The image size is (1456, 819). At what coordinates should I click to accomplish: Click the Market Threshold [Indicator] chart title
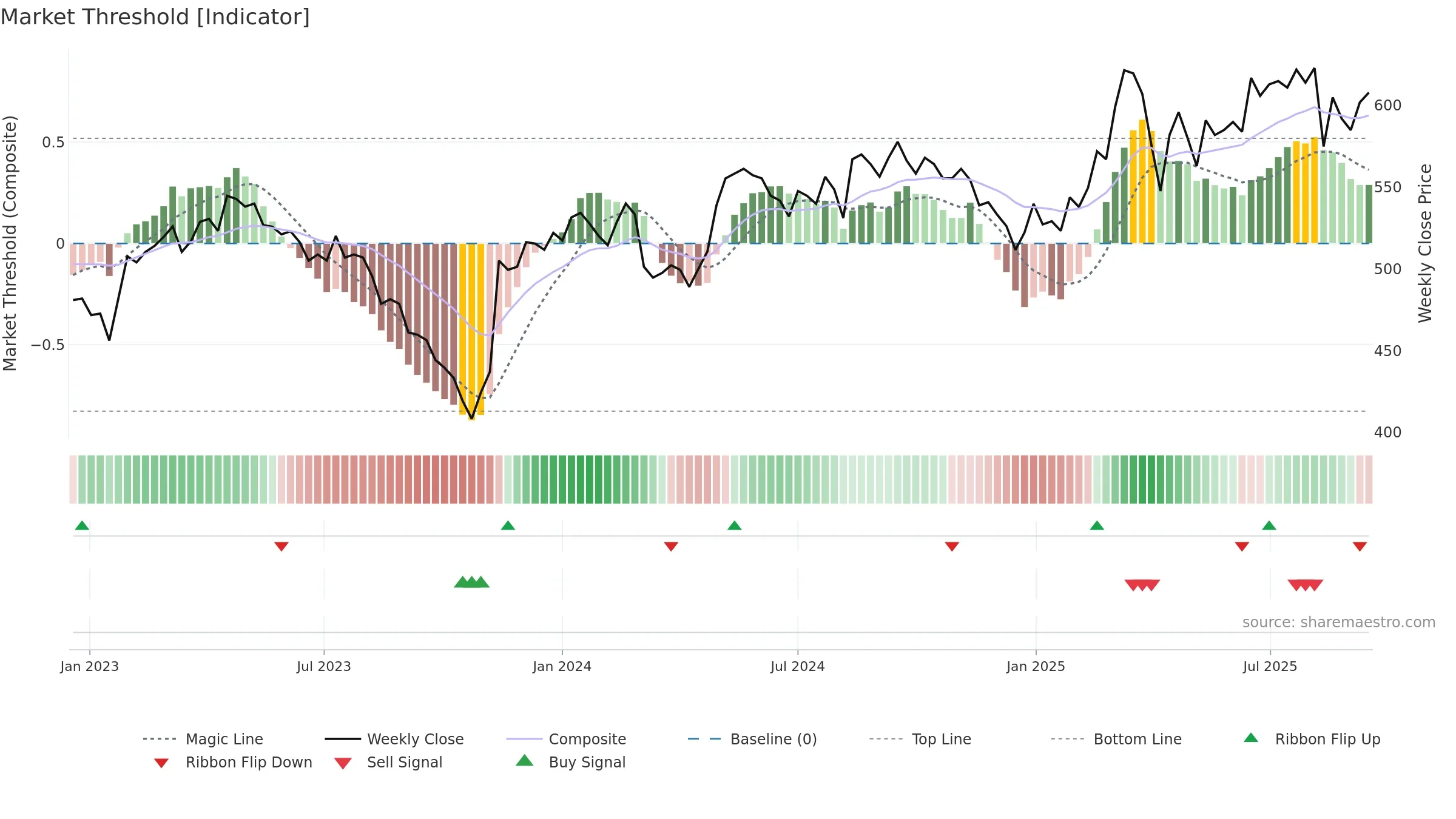(x=155, y=17)
